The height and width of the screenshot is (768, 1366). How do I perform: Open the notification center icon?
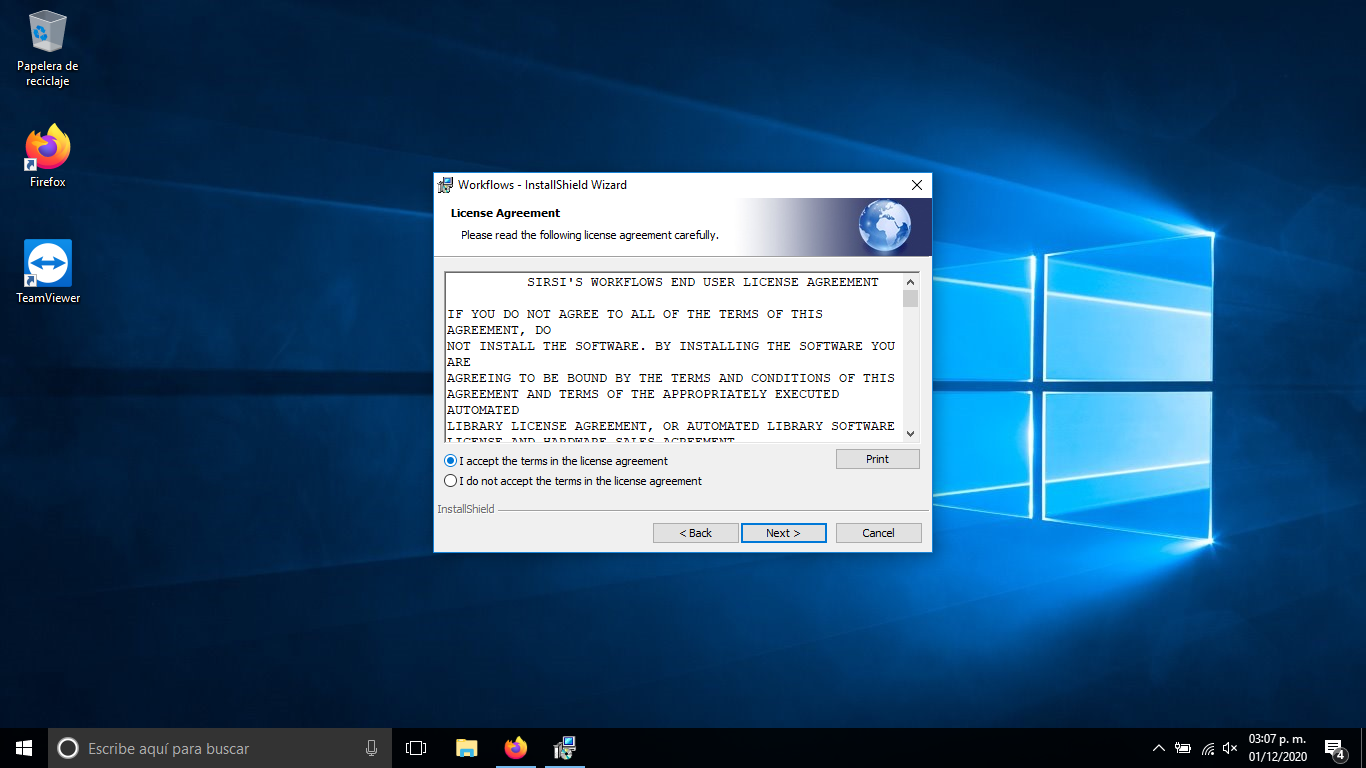click(1333, 748)
